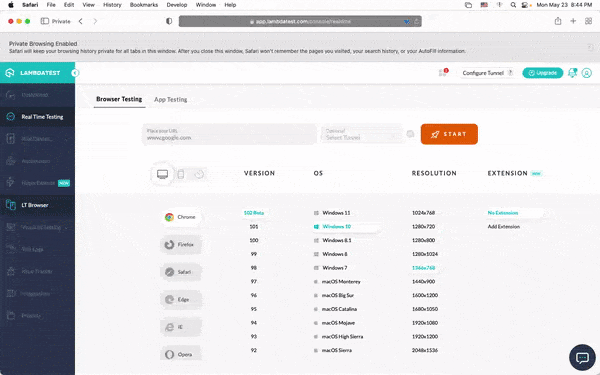Select Chrome browser option
600x375 pixels.
tap(181, 217)
